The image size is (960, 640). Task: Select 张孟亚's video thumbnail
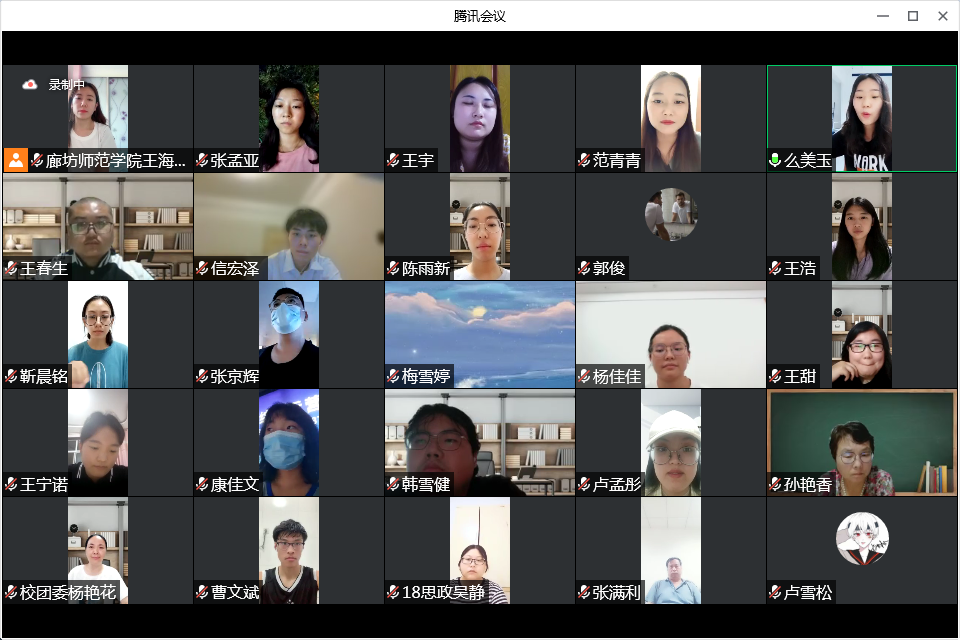tap(289, 118)
